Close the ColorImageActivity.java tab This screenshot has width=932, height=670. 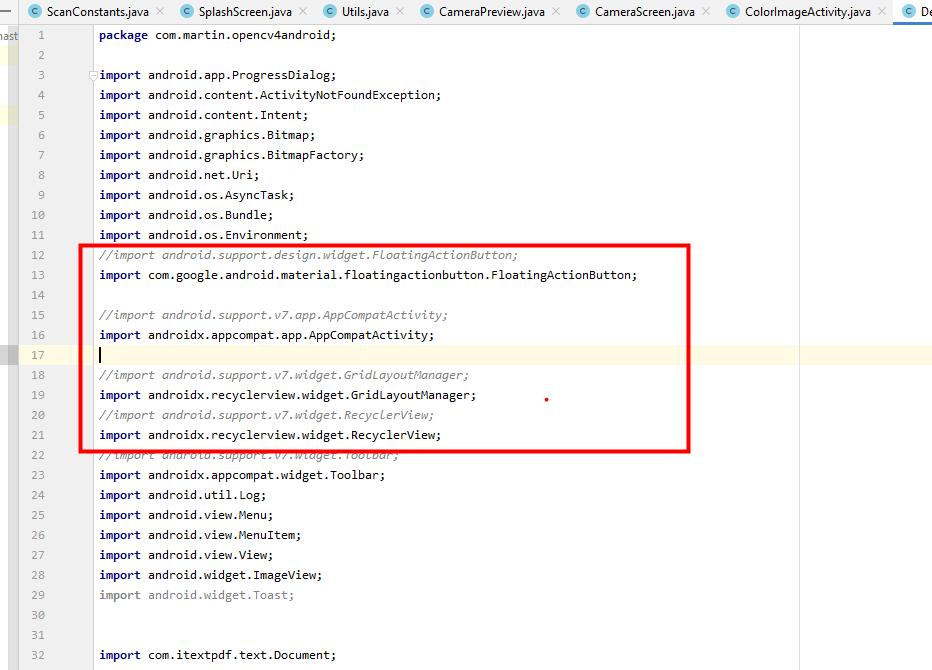point(882,11)
